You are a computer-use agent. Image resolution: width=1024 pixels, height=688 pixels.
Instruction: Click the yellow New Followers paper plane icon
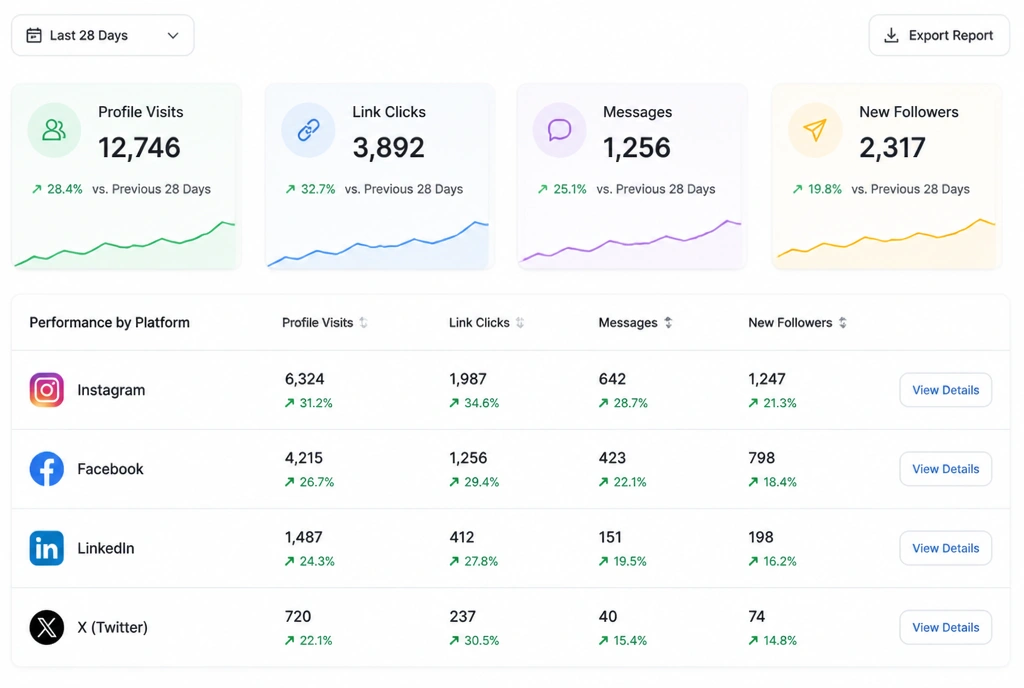[815, 130]
